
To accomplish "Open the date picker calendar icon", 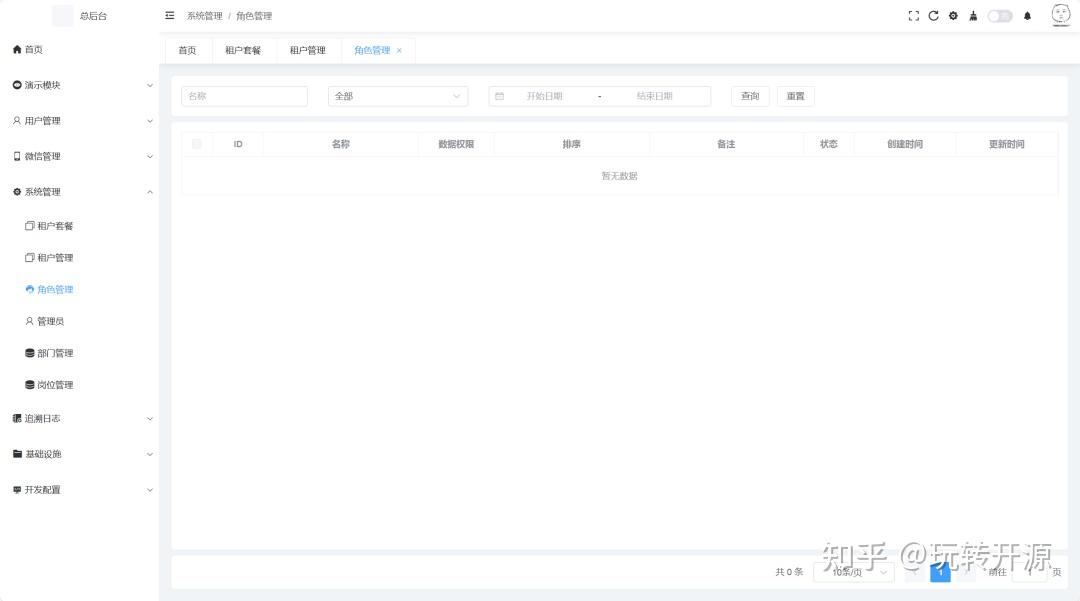I will (500, 95).
